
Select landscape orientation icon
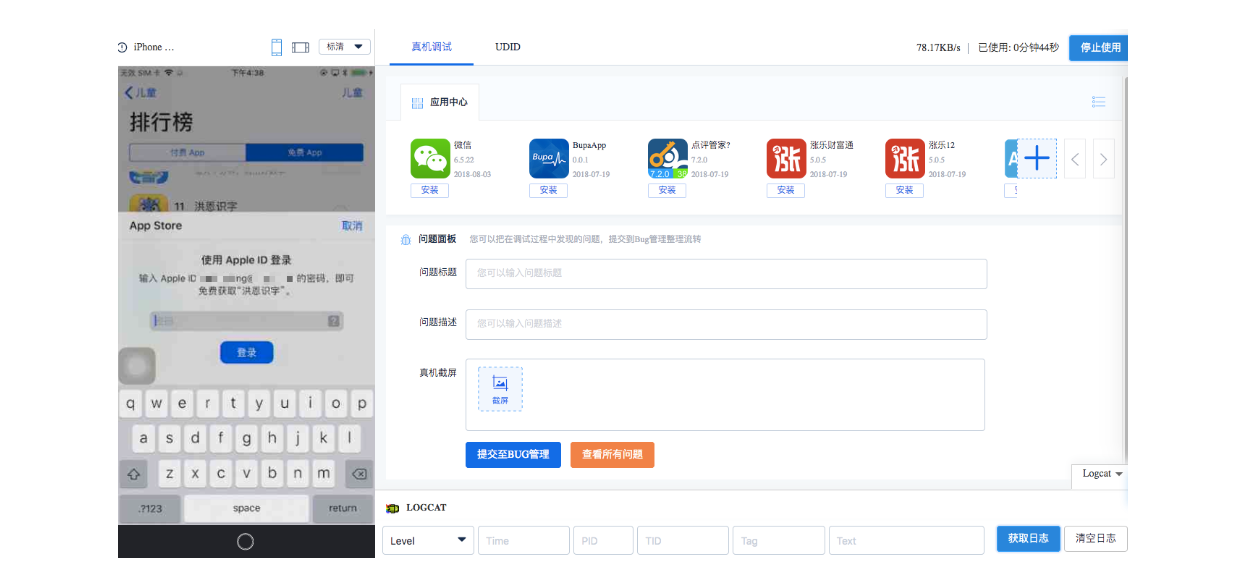click(x=300, y=47)
